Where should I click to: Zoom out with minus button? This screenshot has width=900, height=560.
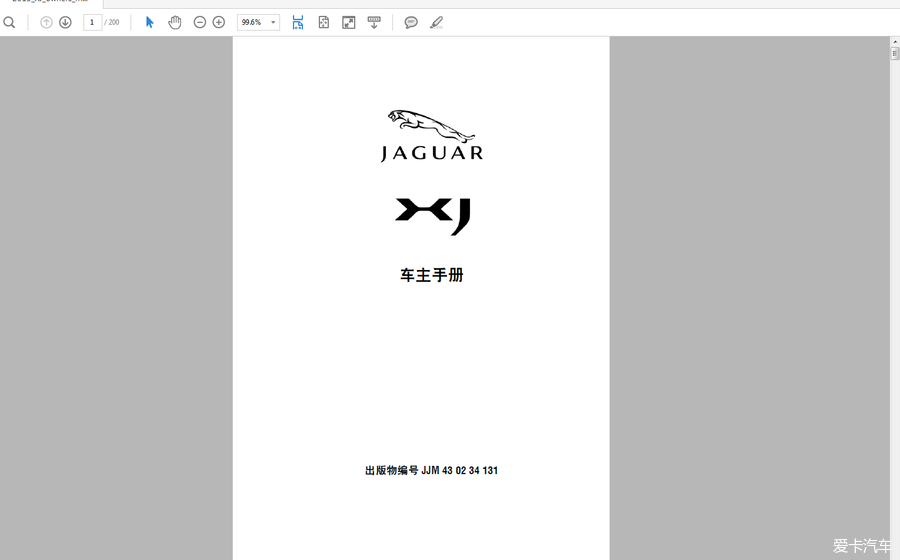point(200,22)
